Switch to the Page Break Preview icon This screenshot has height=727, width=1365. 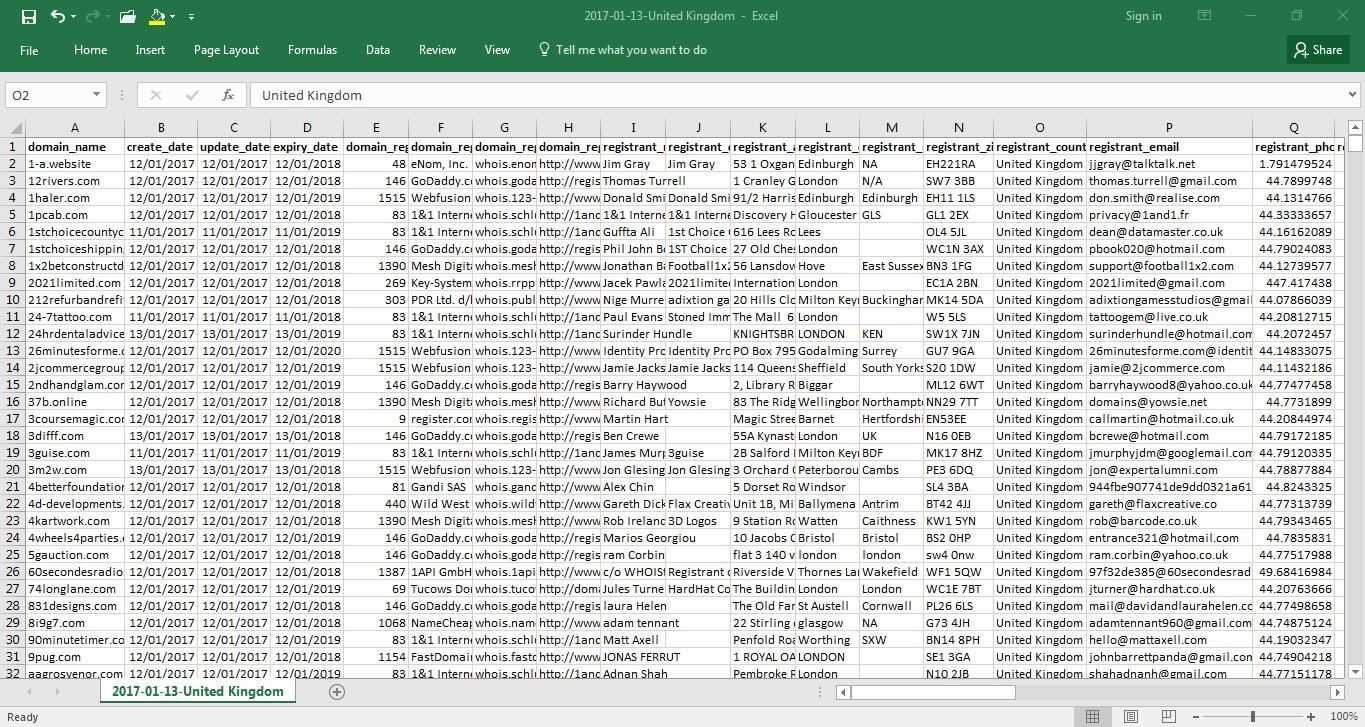pos(1168,716)
